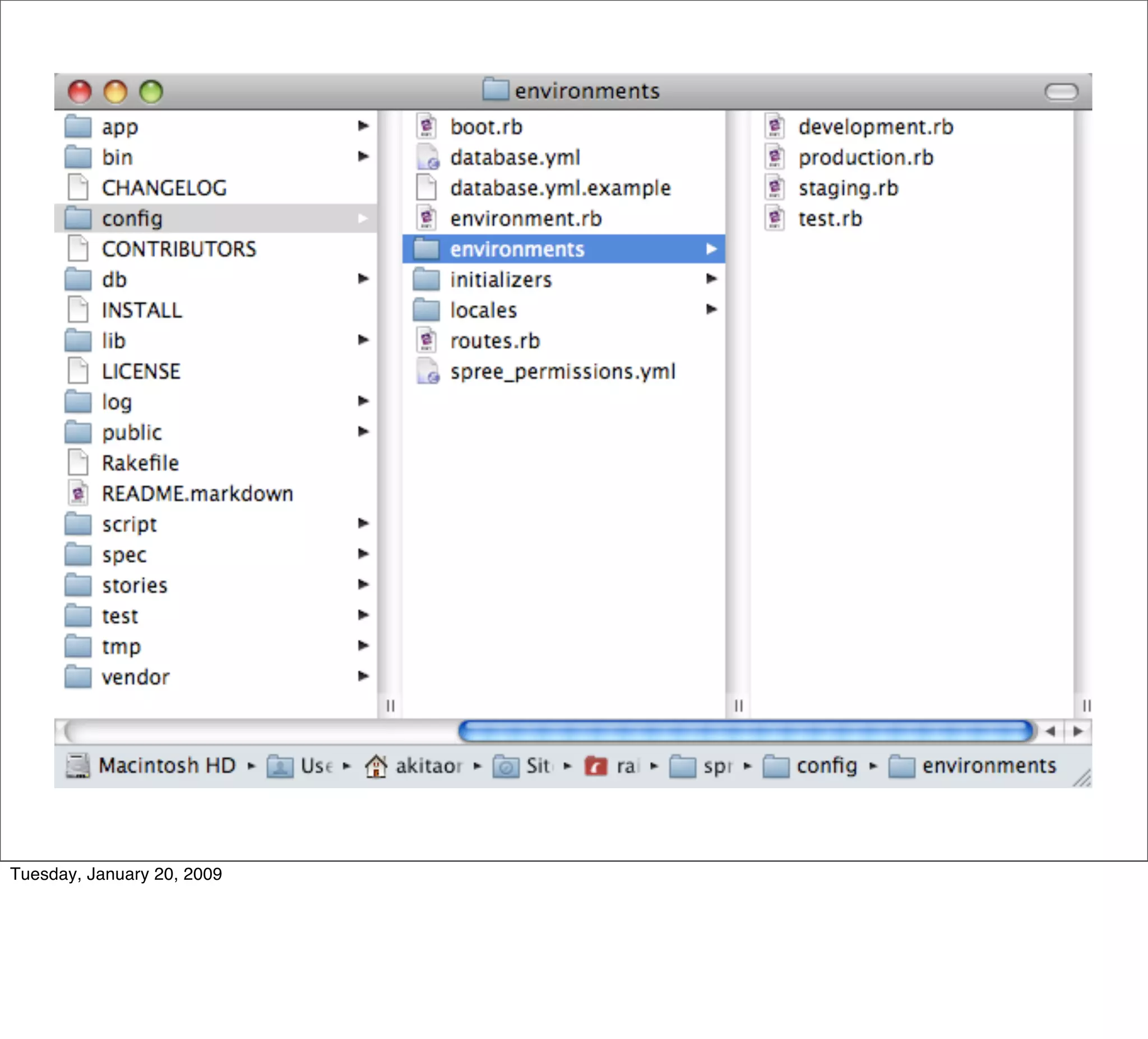Select the config folder in first column
The width and height of the screenshot is (1148, 1039).
point(132,219)
